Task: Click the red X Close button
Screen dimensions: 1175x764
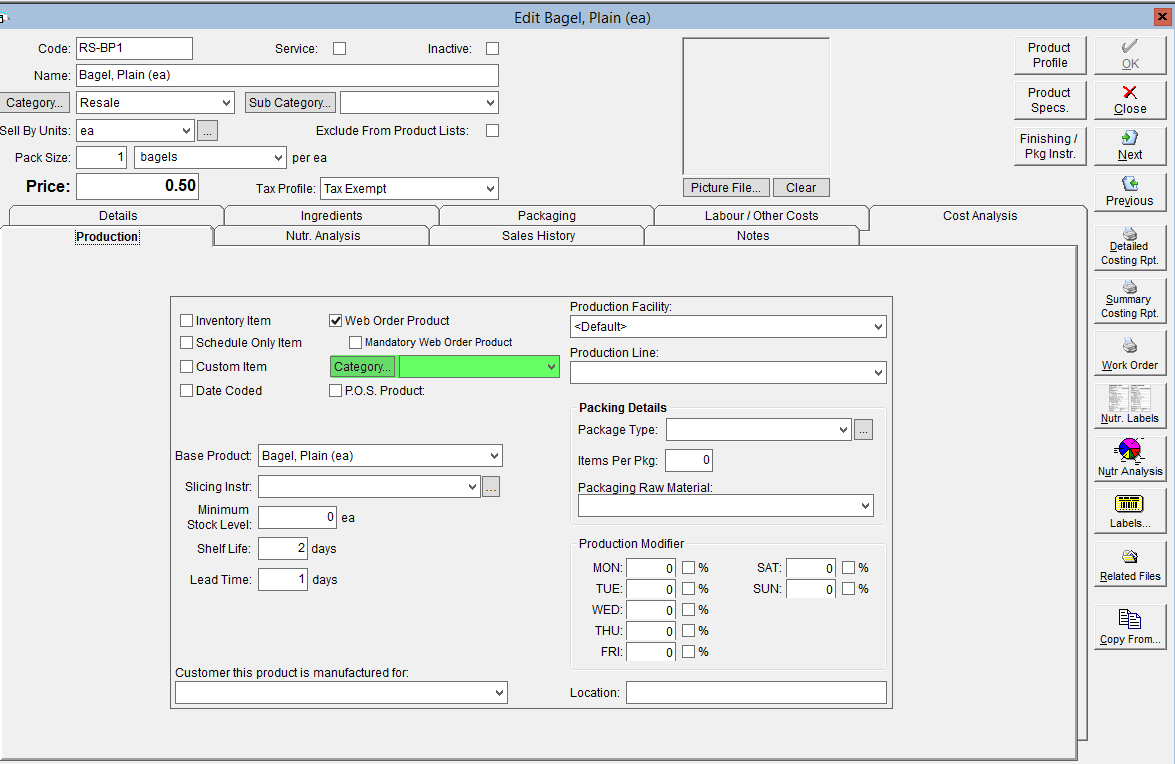Action: (1130, 100)
